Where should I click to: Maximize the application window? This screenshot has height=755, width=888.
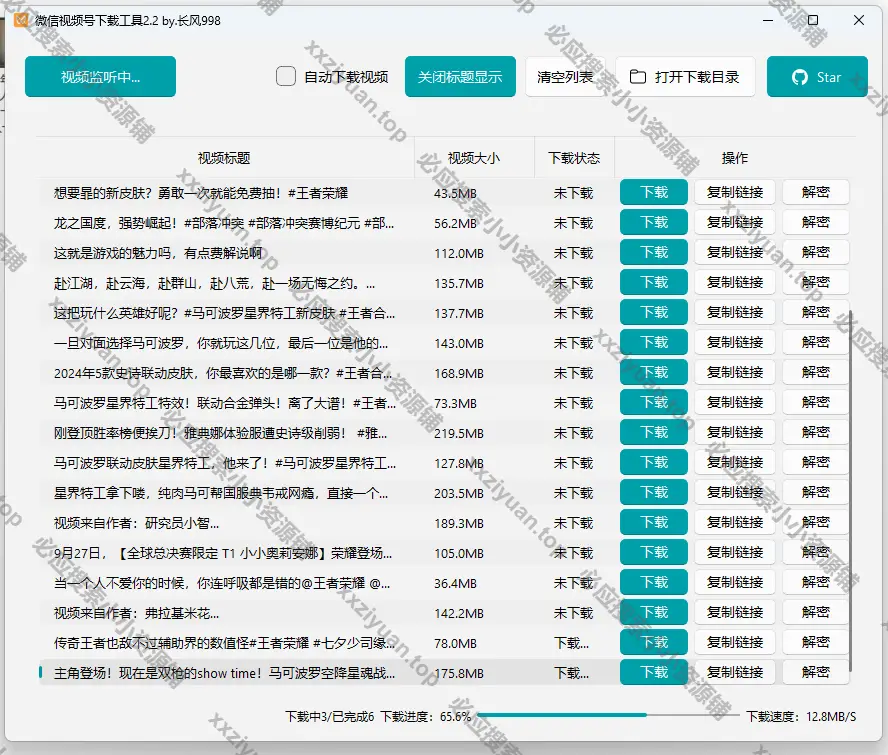click(813, 20)
